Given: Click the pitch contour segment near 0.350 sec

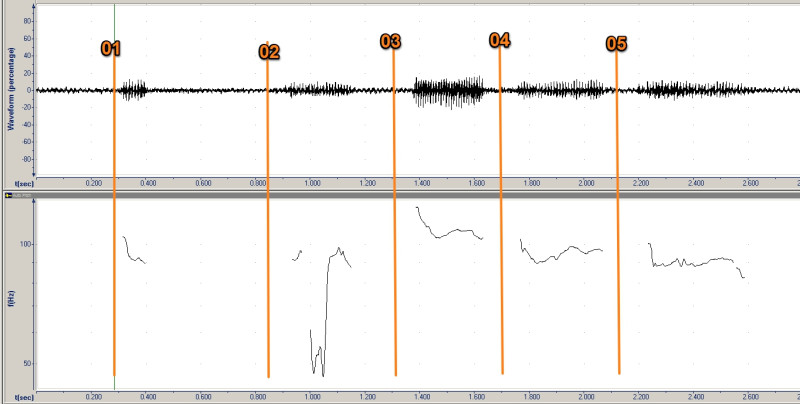Looking at the screenshot, I should [x=134, y=250].
